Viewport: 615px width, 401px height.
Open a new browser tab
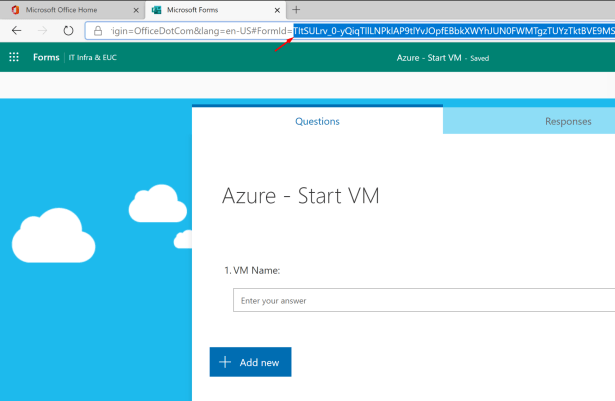click(296, 9)
